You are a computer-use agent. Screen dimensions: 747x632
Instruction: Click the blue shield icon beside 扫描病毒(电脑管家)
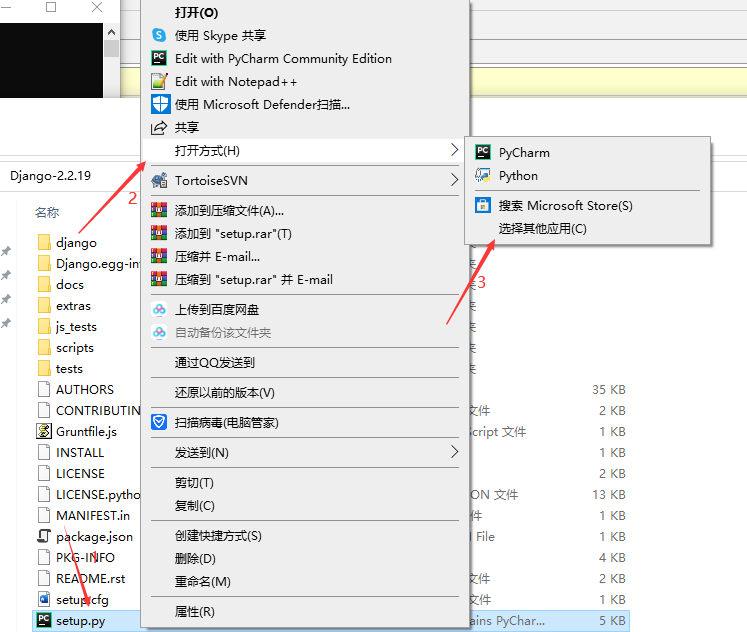(159, 422)
